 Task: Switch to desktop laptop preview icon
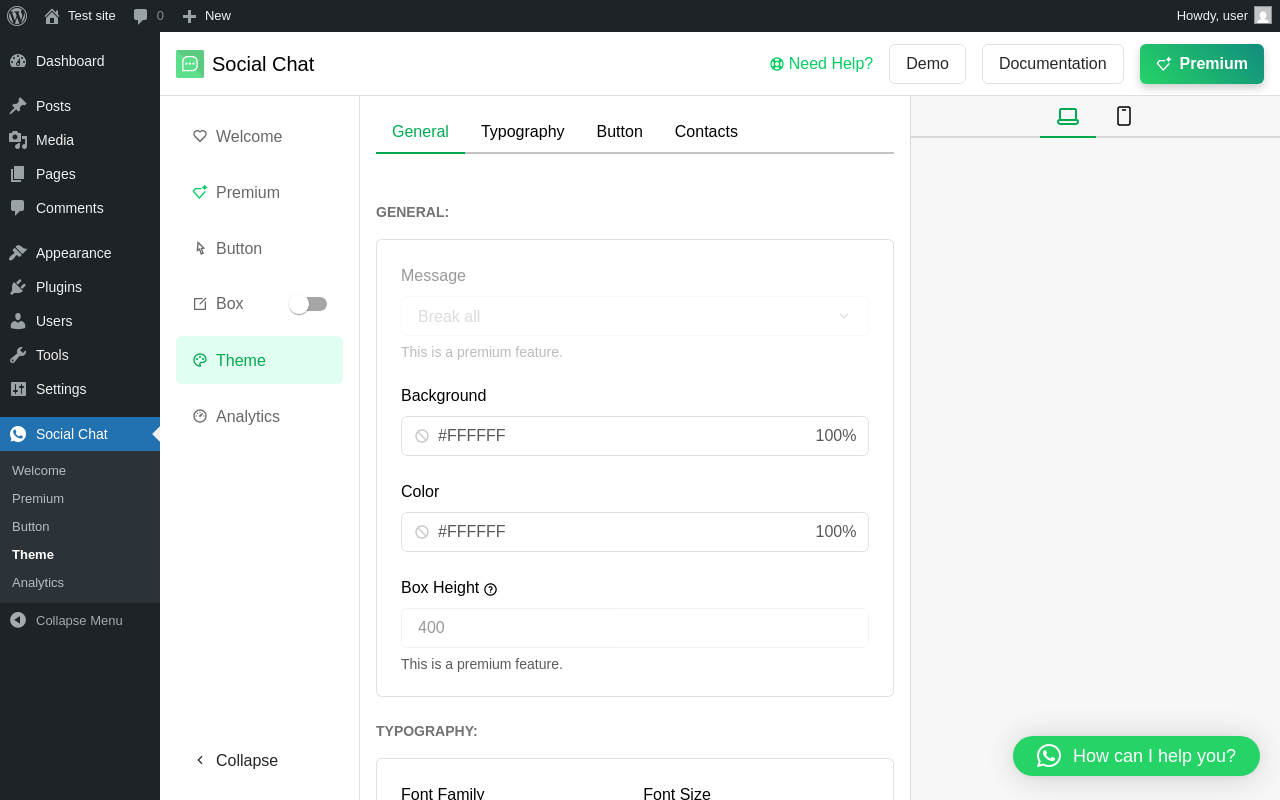pos(1068,116)
